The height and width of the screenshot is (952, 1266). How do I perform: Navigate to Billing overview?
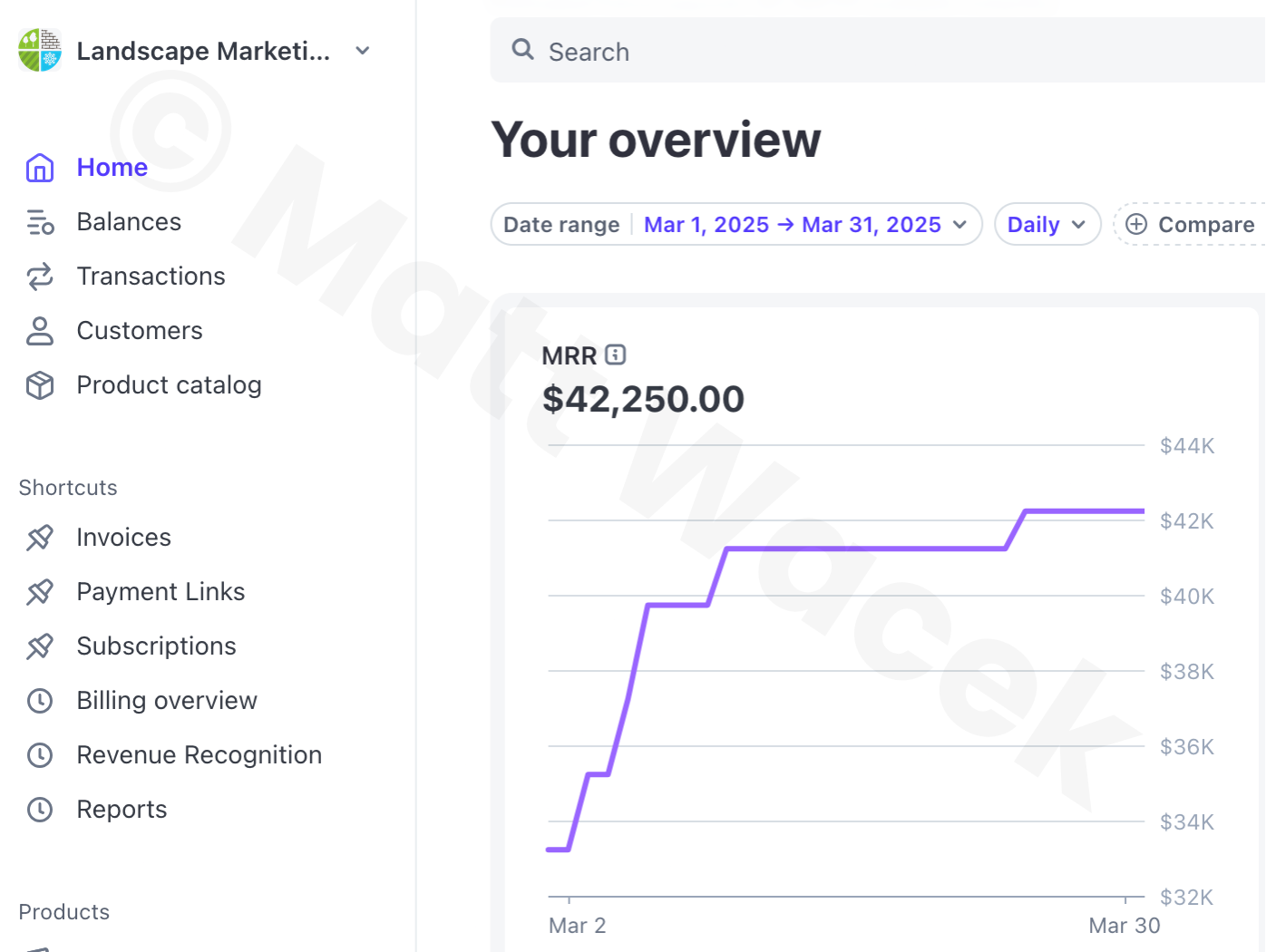point(167,701)
